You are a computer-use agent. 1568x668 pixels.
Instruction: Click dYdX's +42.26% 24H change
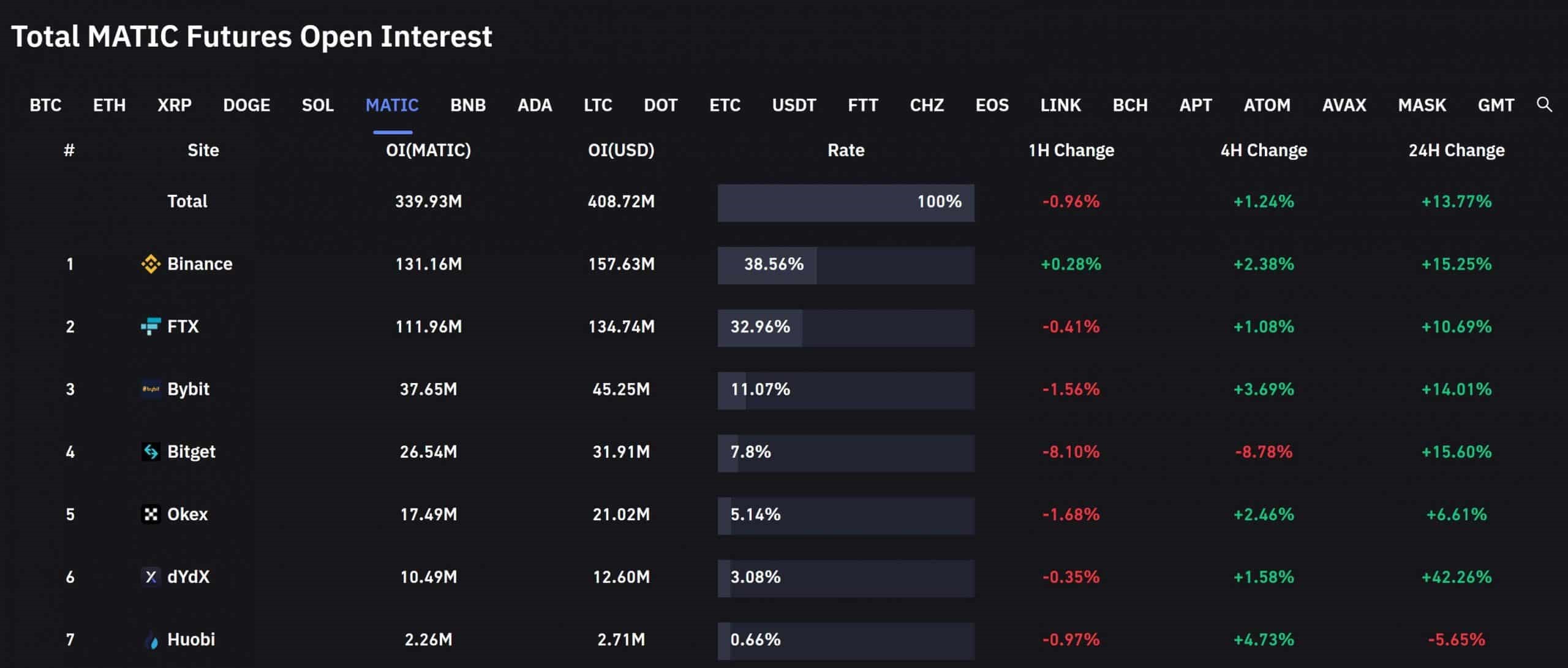pyautogui.click(x=1457, y=577)
